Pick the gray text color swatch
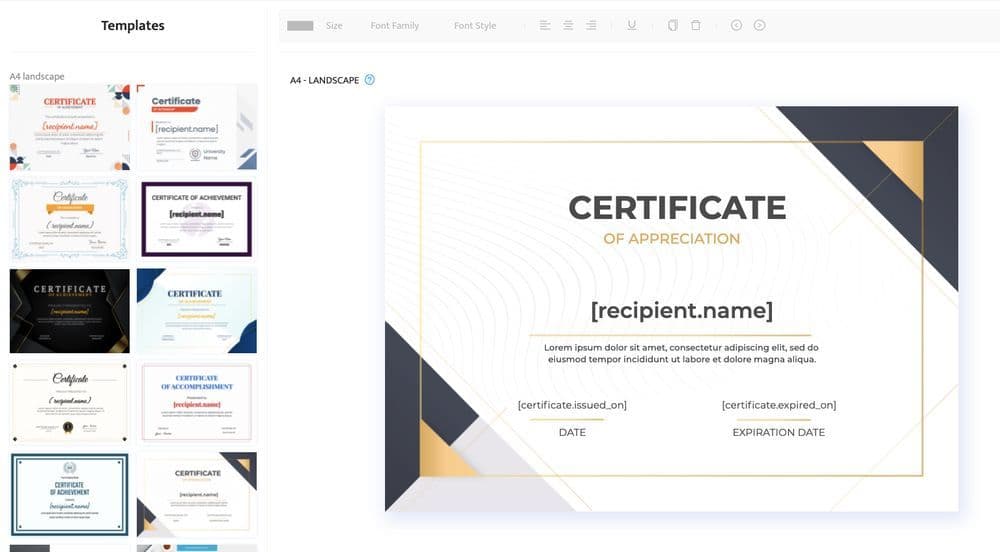Viewport: 1000px width, 552px height. point(300,26)
